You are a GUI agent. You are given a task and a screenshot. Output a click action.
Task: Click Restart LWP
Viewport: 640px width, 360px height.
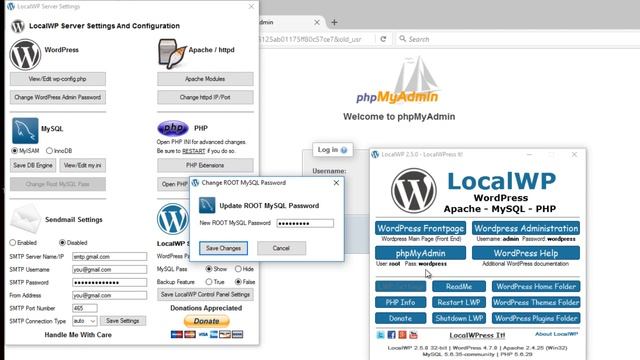click(x=459, y=302)
